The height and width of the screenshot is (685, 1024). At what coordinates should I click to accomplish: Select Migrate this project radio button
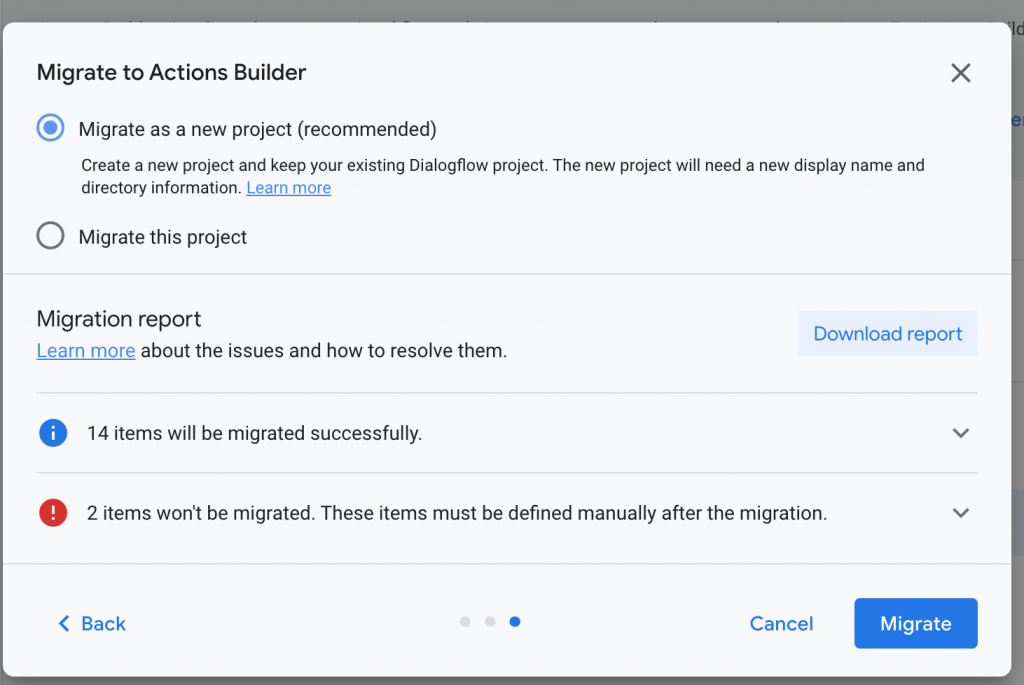(51, 237)
